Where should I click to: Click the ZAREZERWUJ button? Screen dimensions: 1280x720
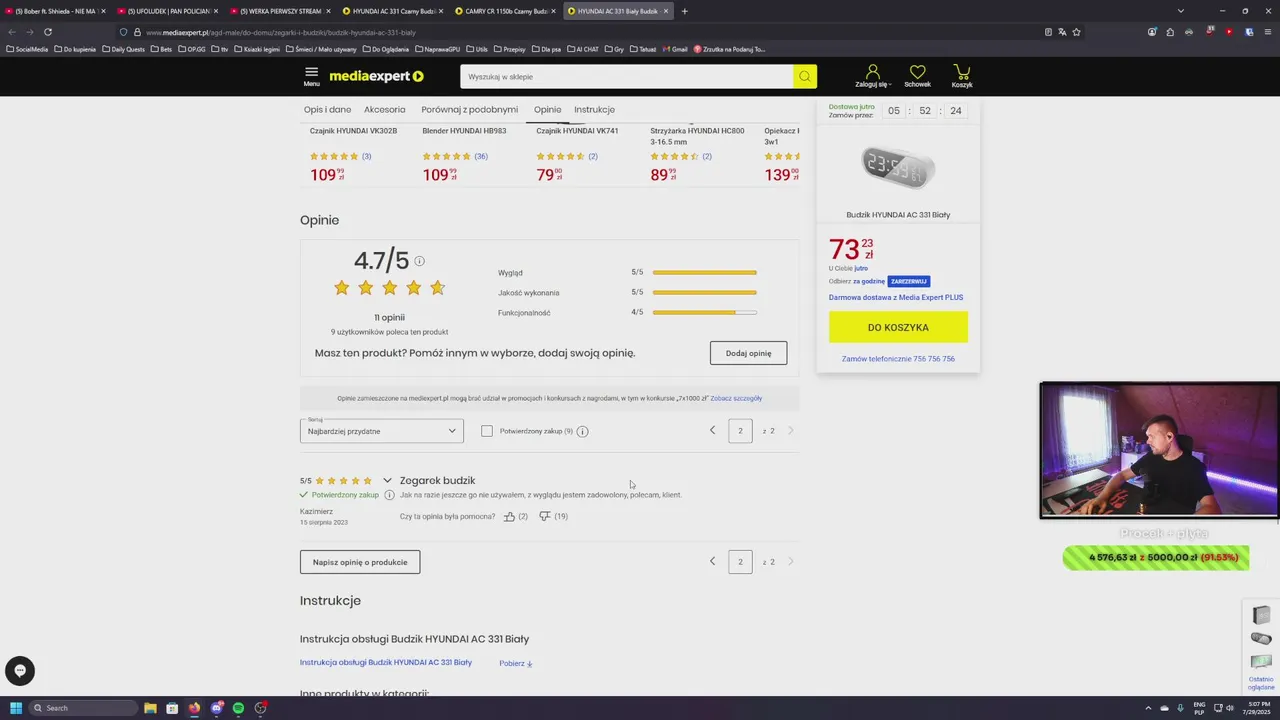(x=909, y=282)
